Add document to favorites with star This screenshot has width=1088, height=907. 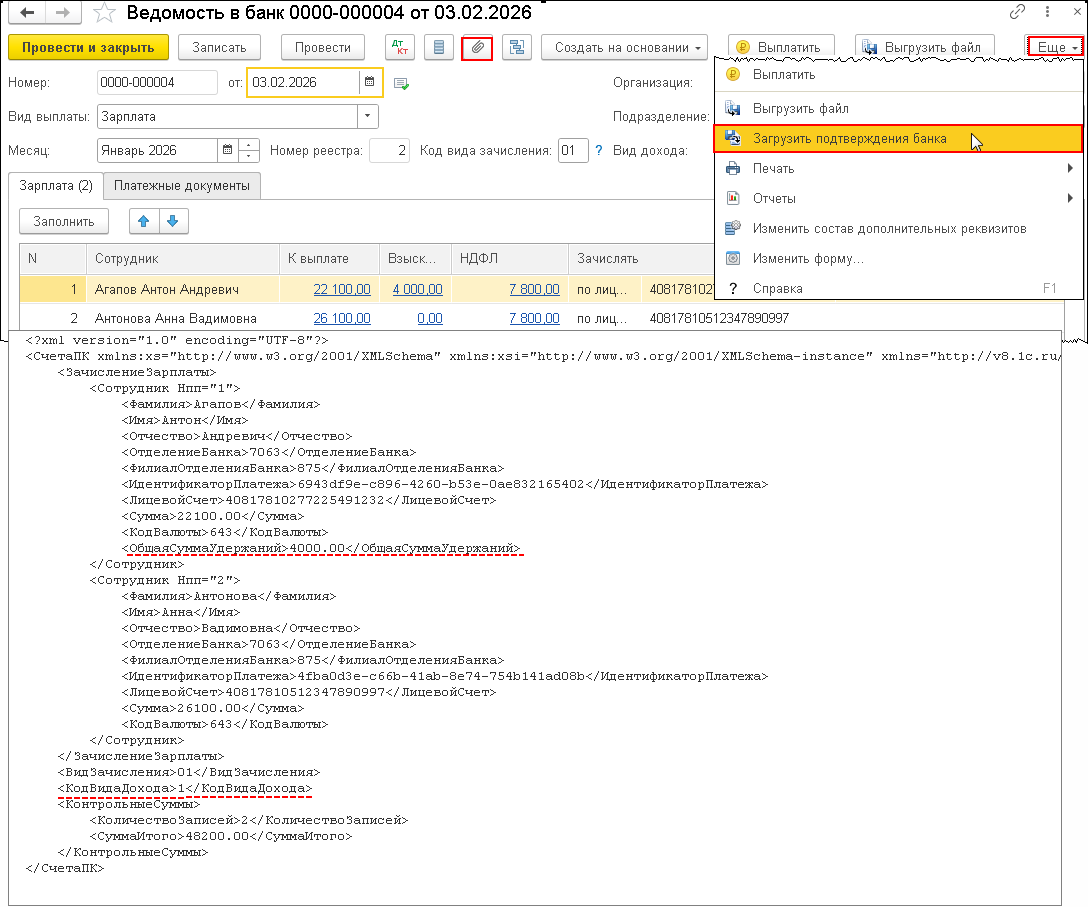click(x=104, y=12)
